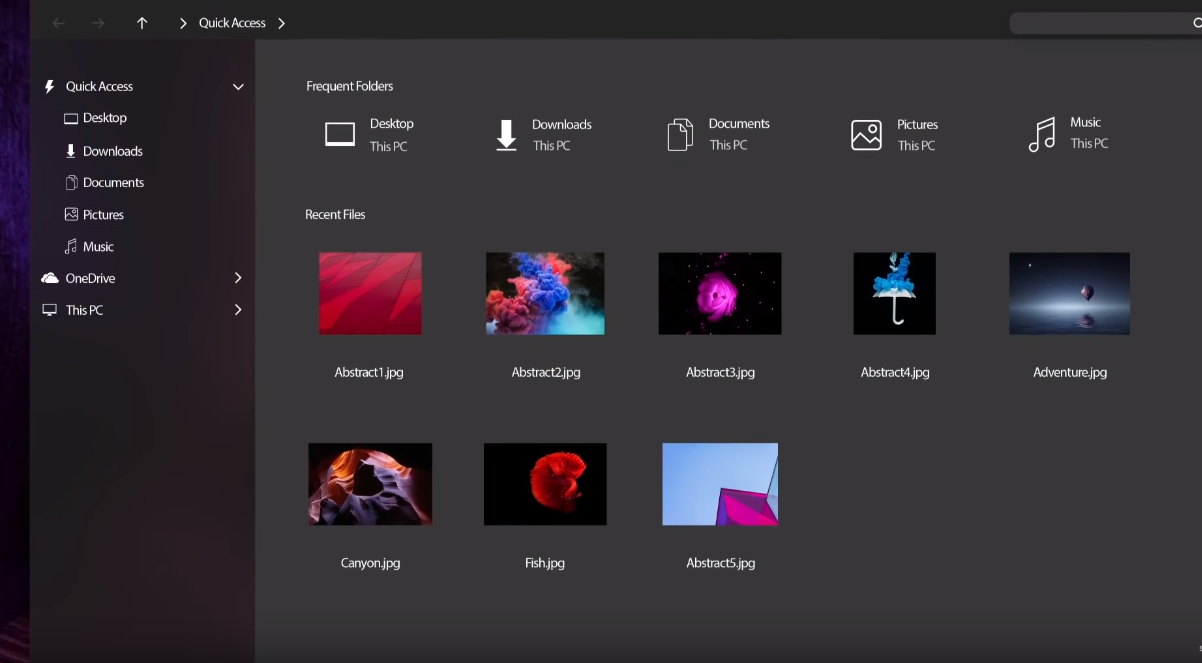Focus the search box
Viewport: 1202px width, 663px height.
pyautogui.click(x=1105, y=23)
